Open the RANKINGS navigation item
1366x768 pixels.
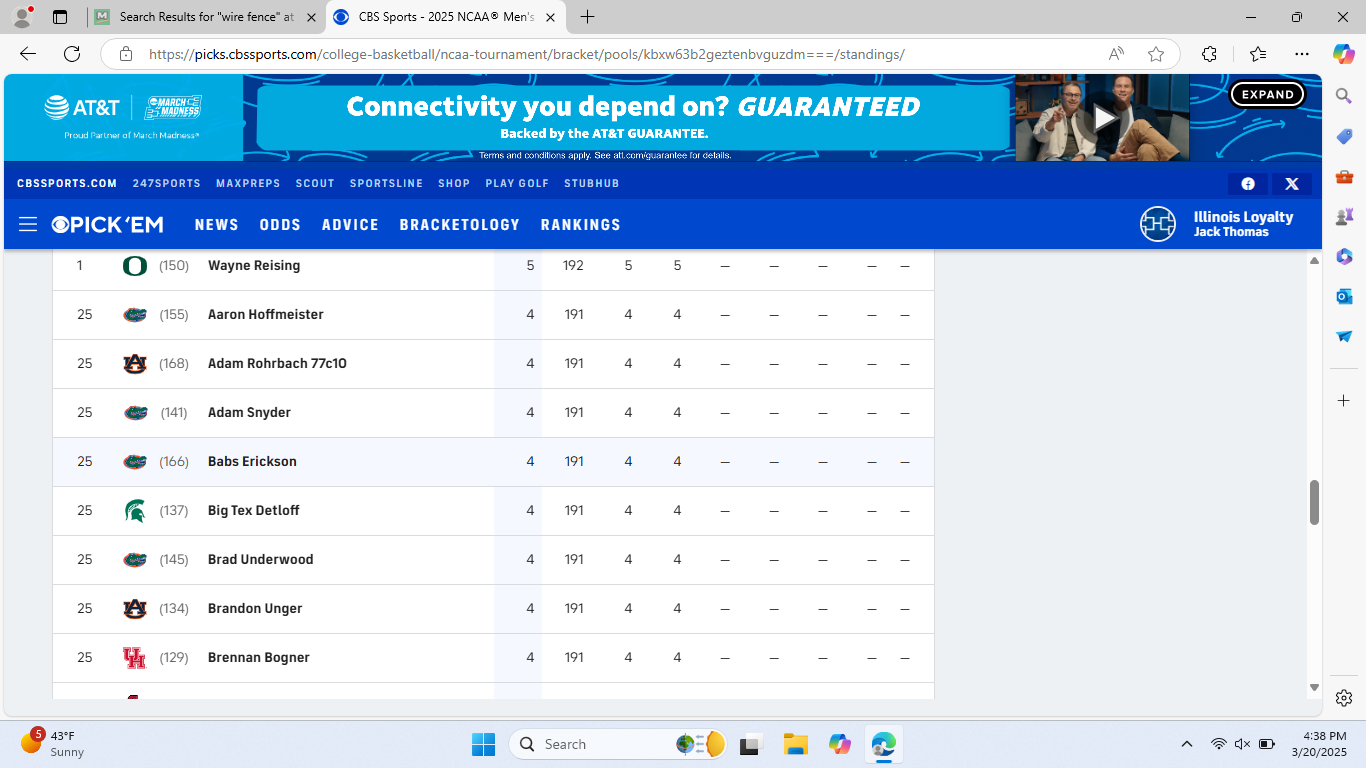580,224
